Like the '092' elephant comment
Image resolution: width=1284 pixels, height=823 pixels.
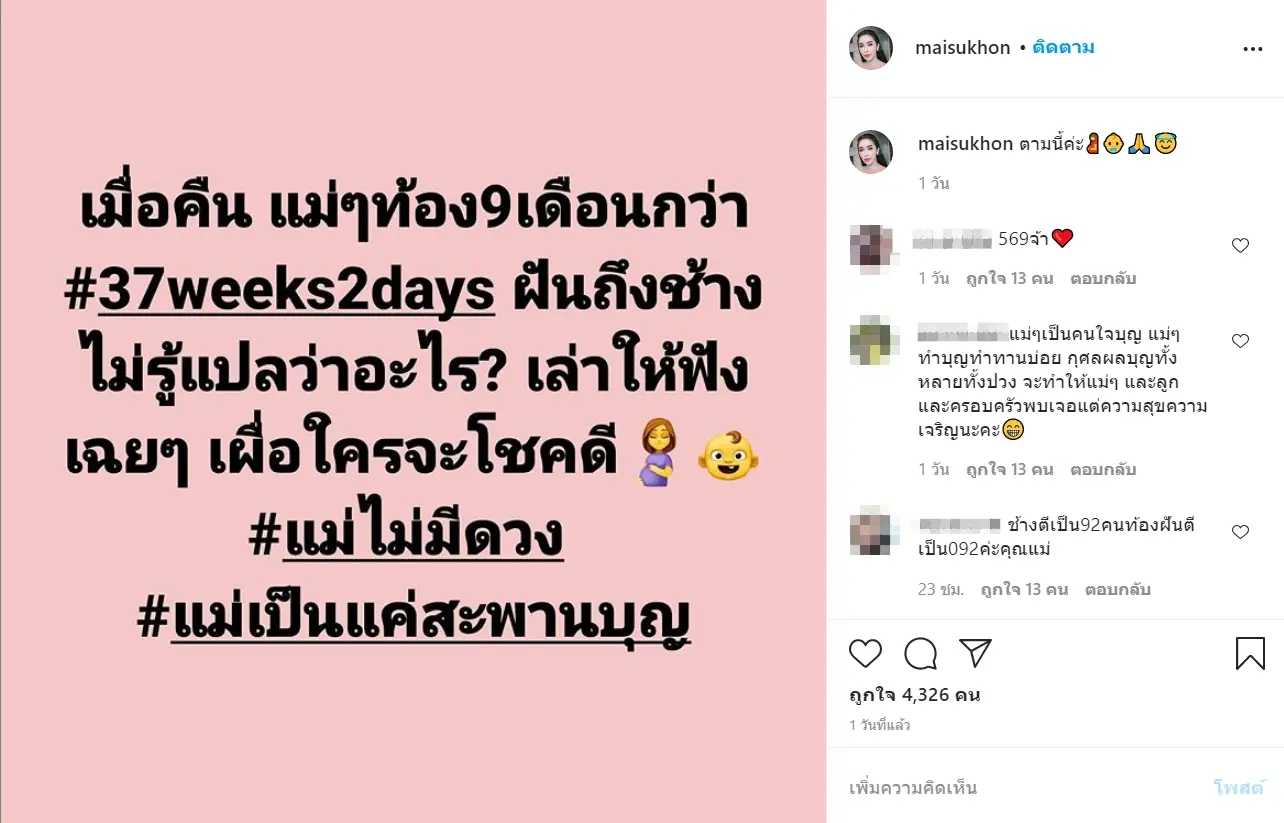coord(1240,532)
